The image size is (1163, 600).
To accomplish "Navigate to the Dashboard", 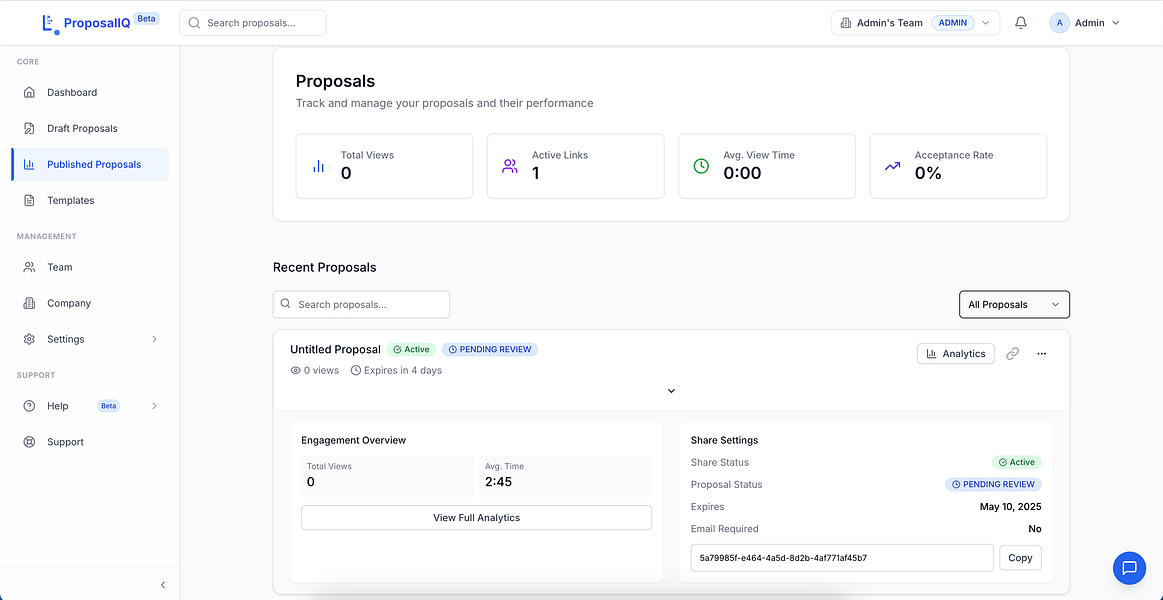I will point(72,93).
